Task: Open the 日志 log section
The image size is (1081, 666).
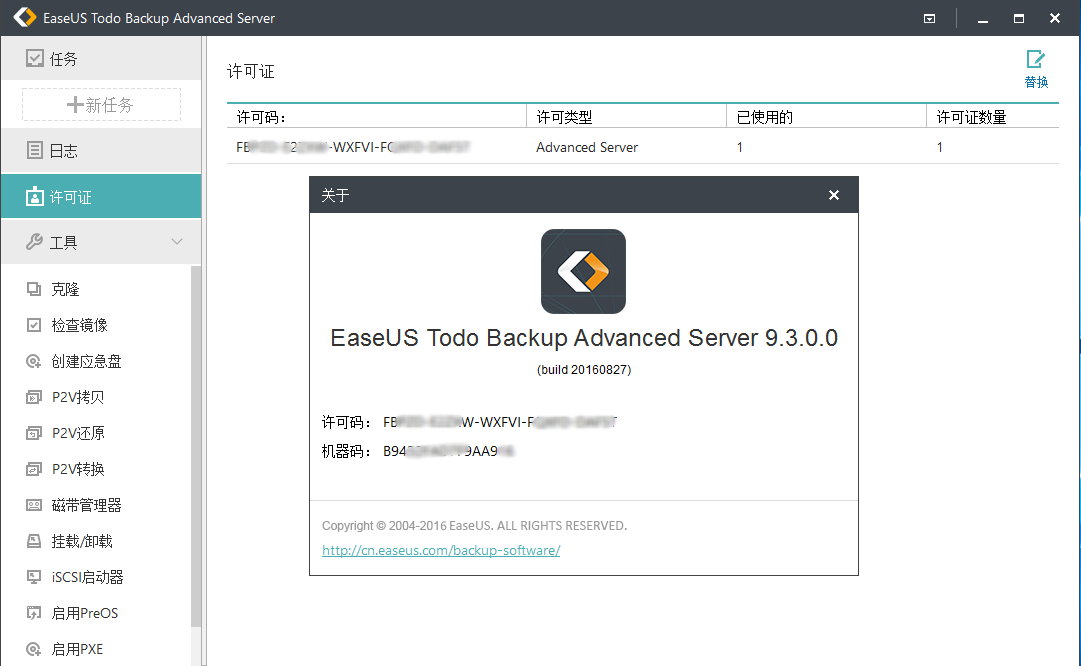Action: pyautogui.click(x=101, y=150)
